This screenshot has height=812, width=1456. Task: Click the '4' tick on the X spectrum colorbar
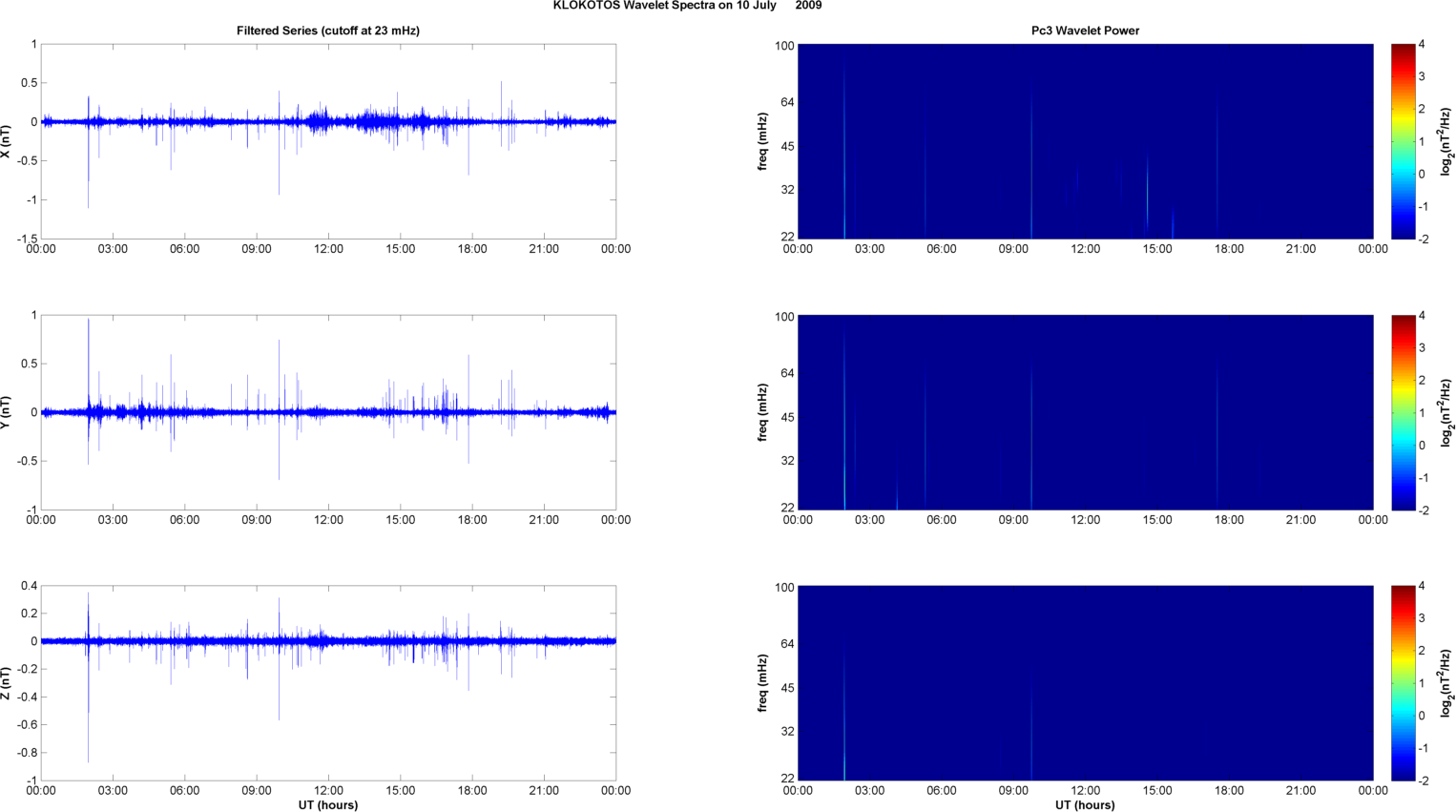(x=1422, y=44)
